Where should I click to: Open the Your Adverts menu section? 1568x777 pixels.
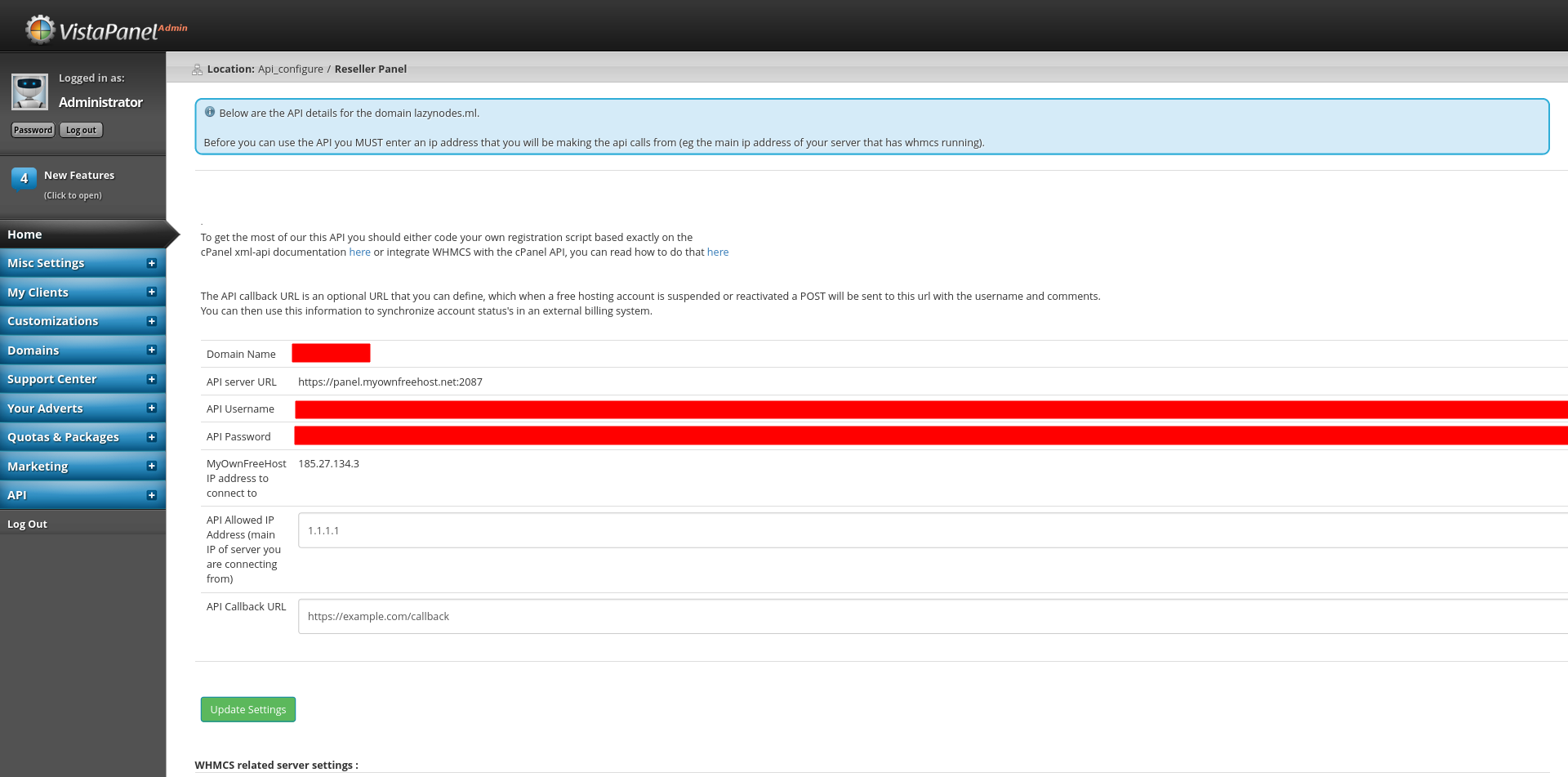(x=46, y=409)
